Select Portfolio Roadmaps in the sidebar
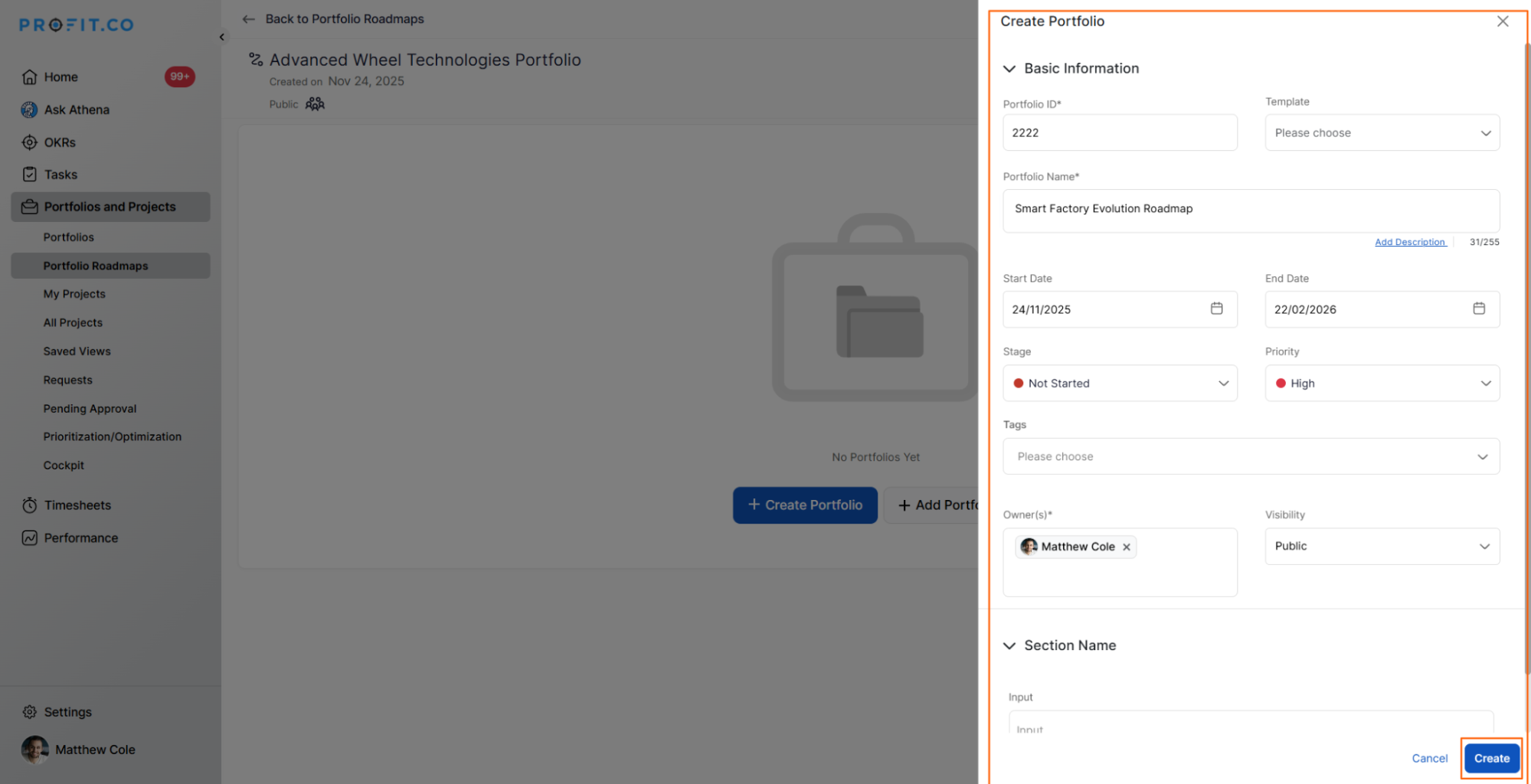The height and width of the screenshot is (784, 1531). click(x=110, y=266)
